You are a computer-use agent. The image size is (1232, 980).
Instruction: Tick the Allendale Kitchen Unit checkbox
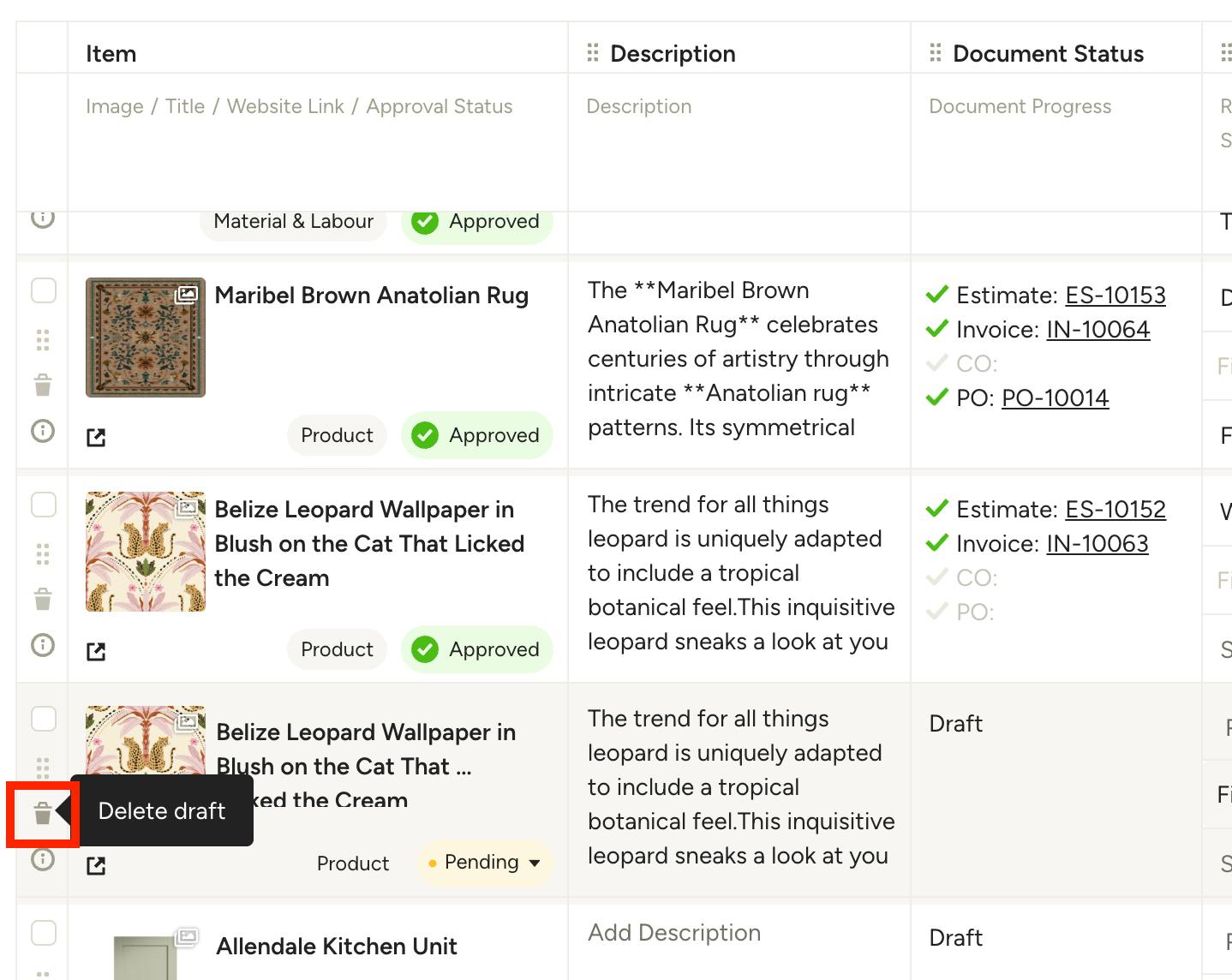(x=44, y=933)
